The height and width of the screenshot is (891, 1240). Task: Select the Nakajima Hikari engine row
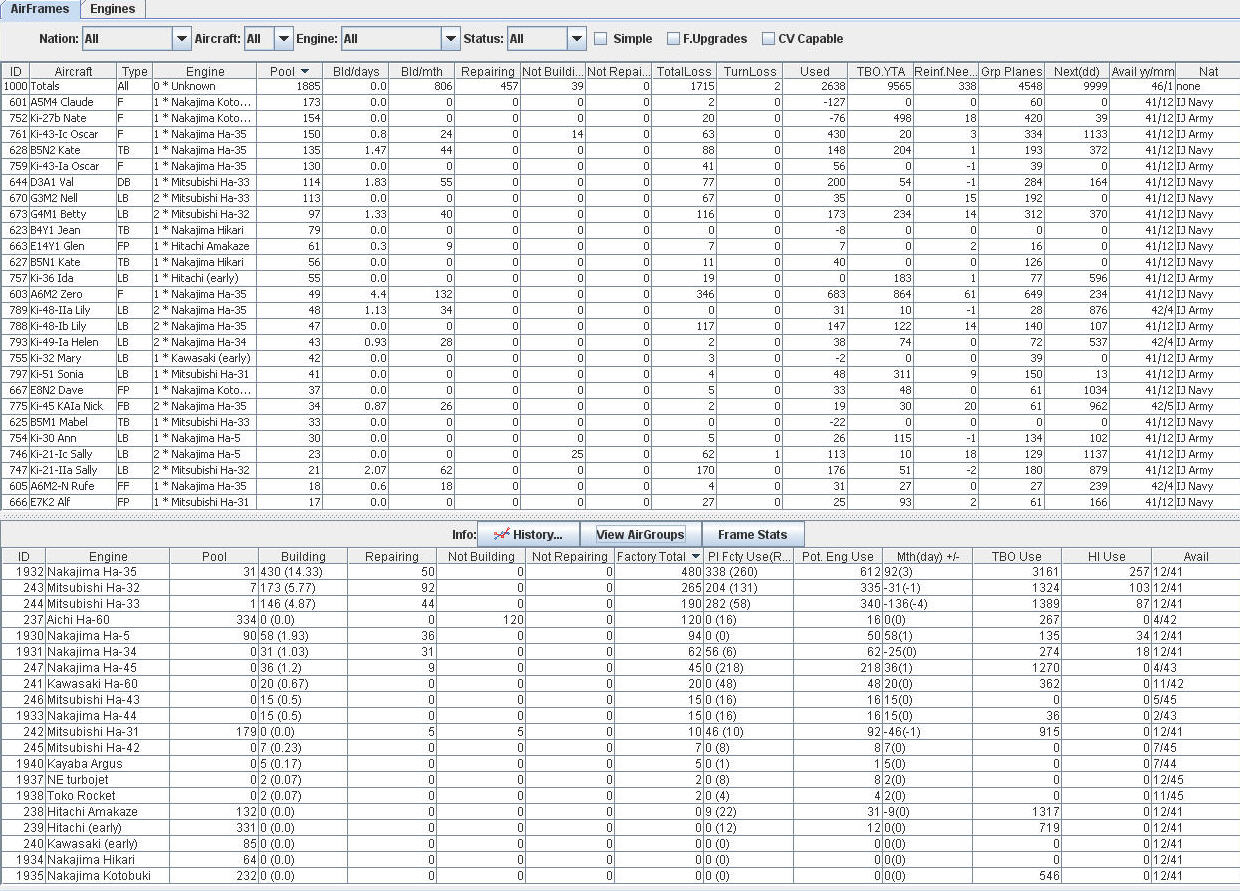(620, 860)
